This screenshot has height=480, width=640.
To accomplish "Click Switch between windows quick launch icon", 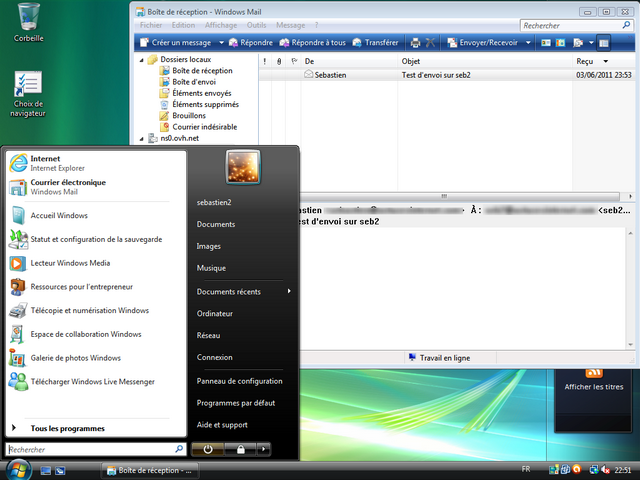I will (x=60, y=471).
